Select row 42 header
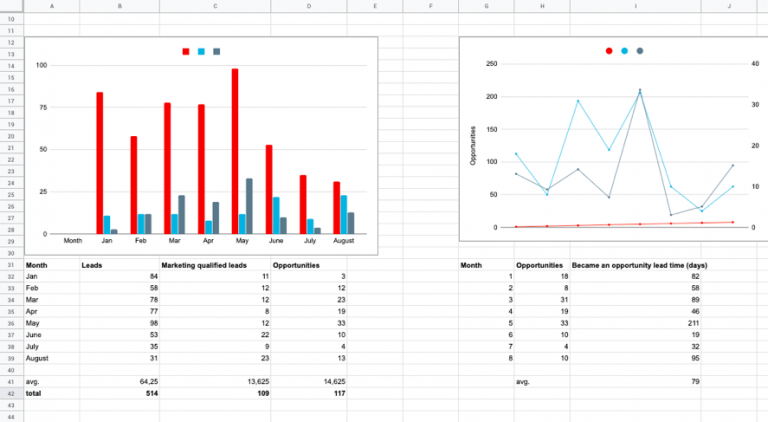Image resolution: width=768 pixels, height=422 pixels. point(10,393)
